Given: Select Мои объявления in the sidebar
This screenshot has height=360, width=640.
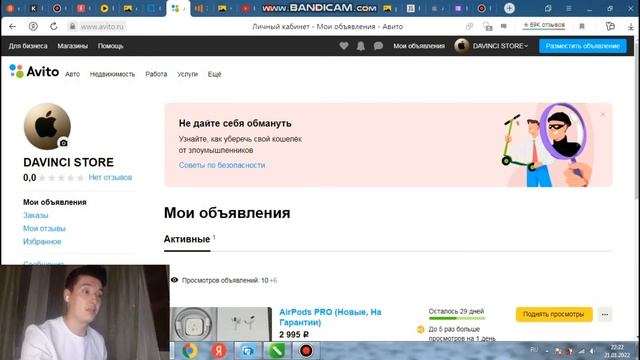Looking at the screenshot, I should pyautogui.click(x=55, y=202).
